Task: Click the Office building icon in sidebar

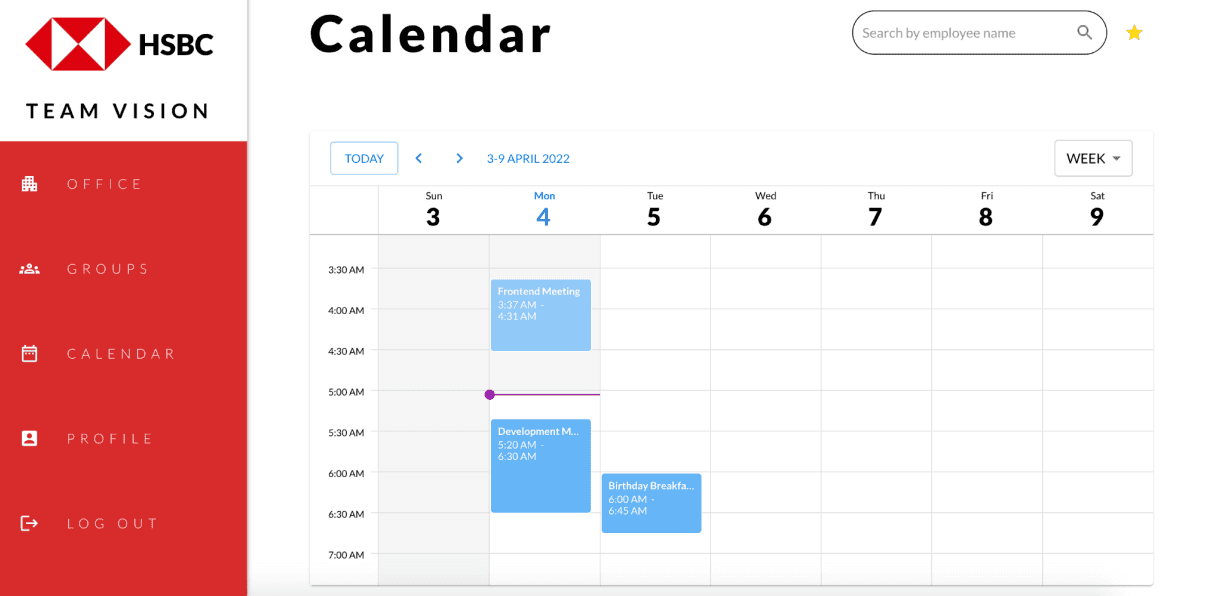Action: pos(29,183)
